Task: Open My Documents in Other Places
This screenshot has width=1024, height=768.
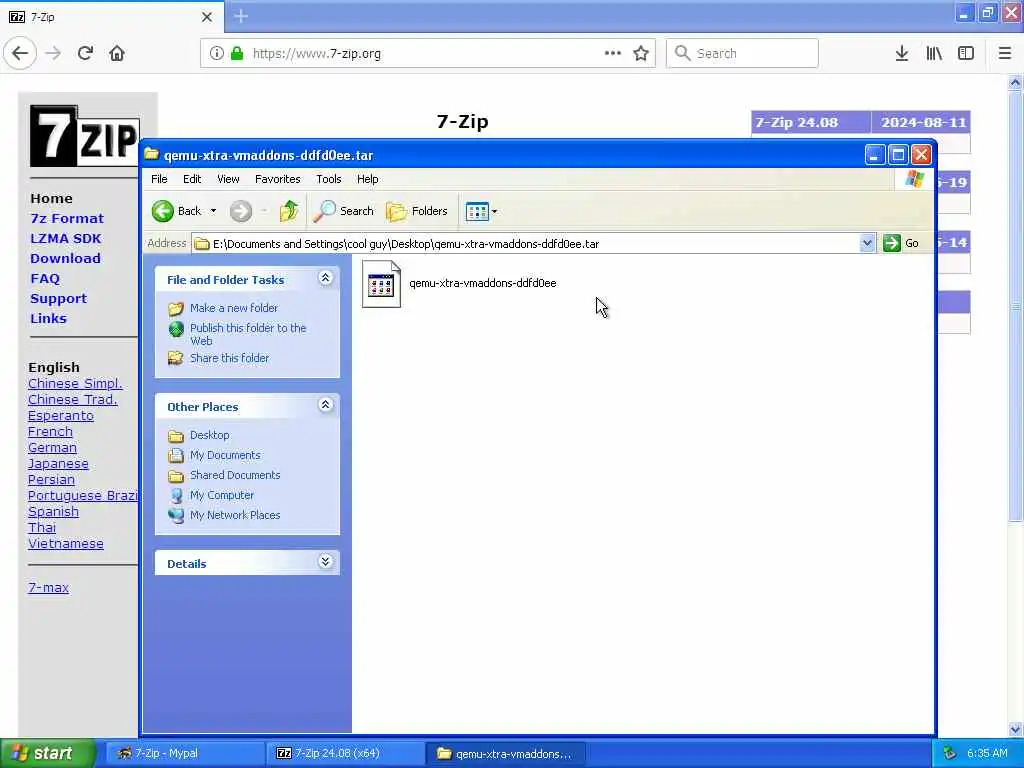Action: (x=225, y=455)
